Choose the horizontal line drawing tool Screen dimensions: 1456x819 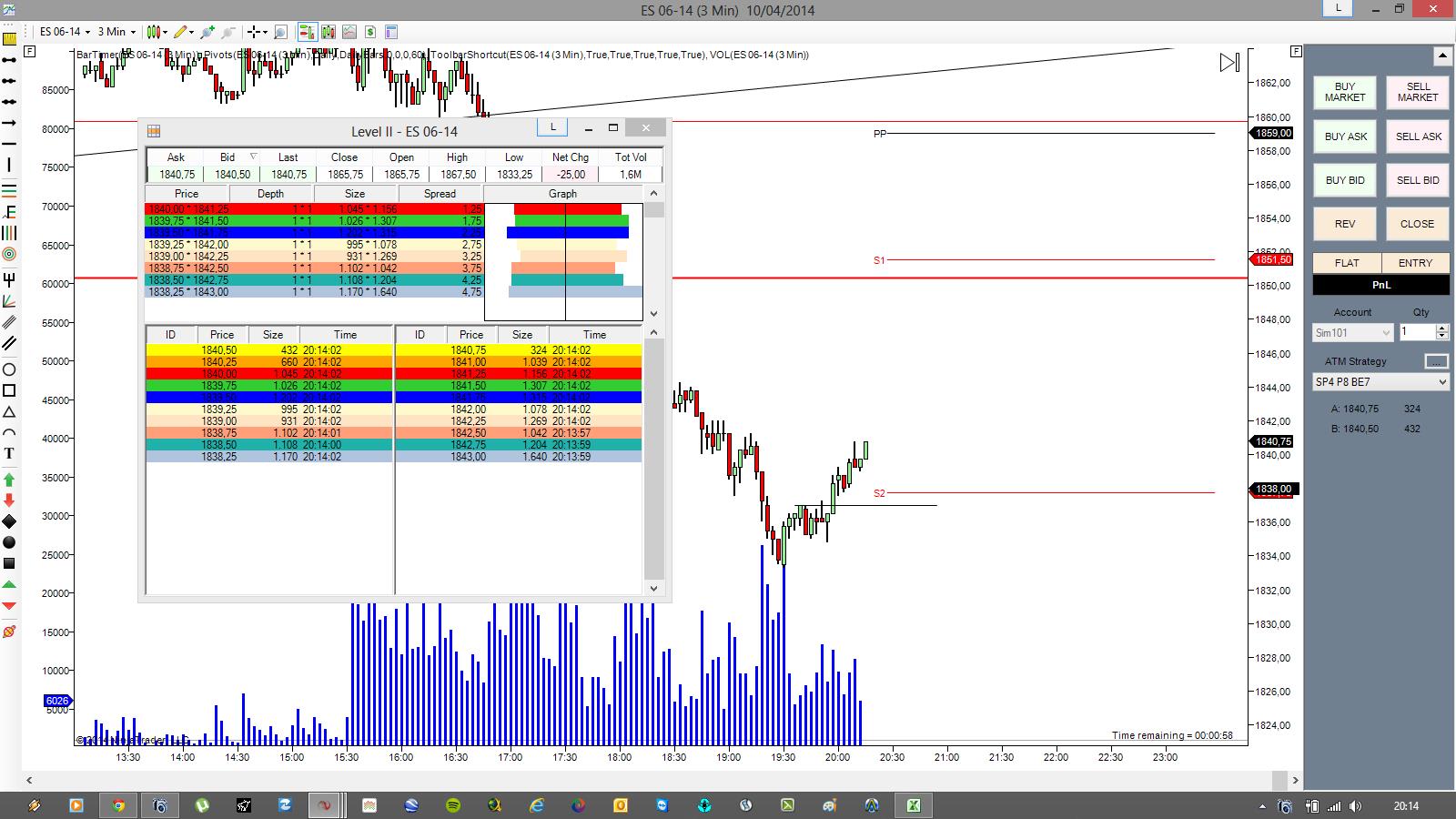pos(9,144)
